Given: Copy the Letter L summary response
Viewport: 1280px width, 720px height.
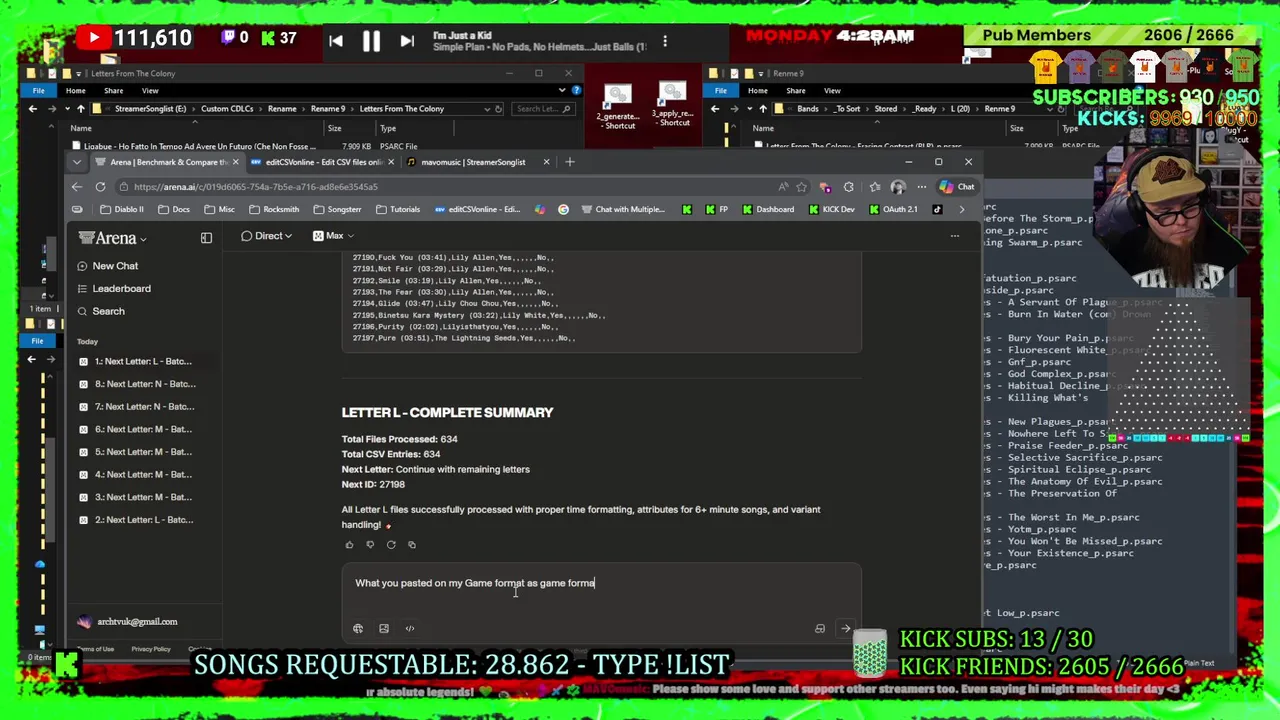Looking at the screenshot, I should point(411,545).
